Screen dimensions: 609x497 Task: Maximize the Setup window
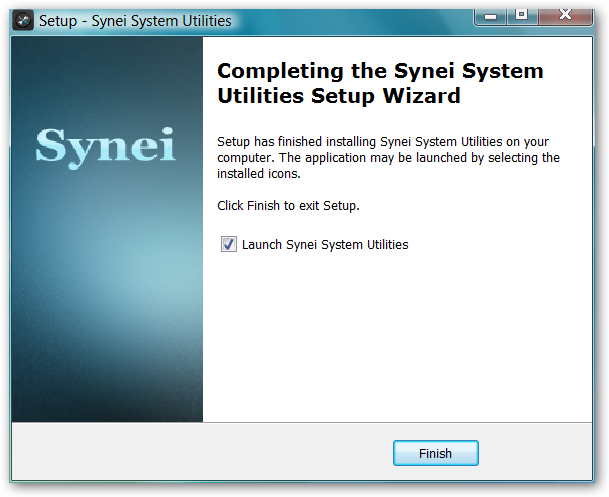coord(522,16)
